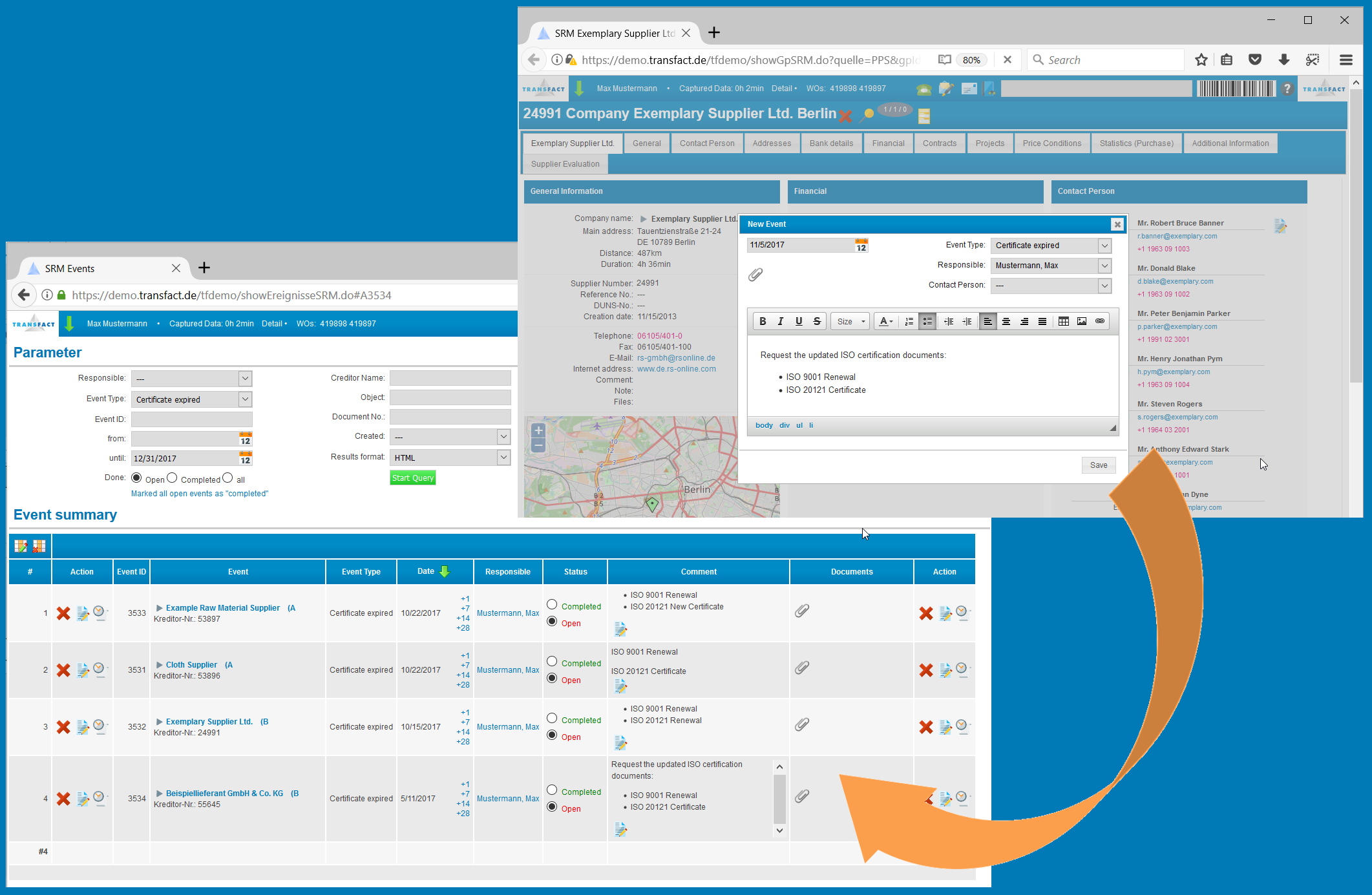Open the 'from' date calendar in Parameter
The height and width of the screenshot is (895, 1372).
[x=246, y=439]
